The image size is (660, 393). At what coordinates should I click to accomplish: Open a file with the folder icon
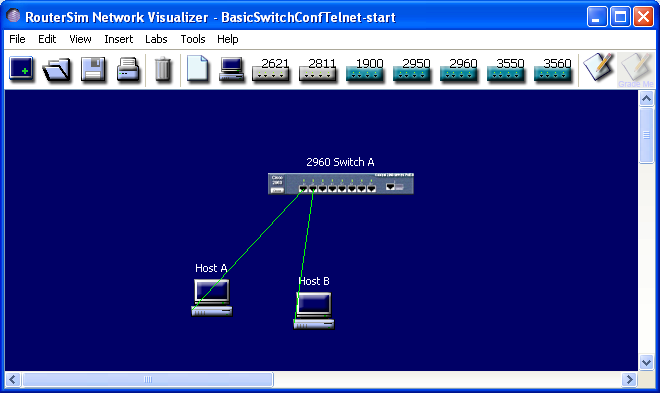click(56, 69)
